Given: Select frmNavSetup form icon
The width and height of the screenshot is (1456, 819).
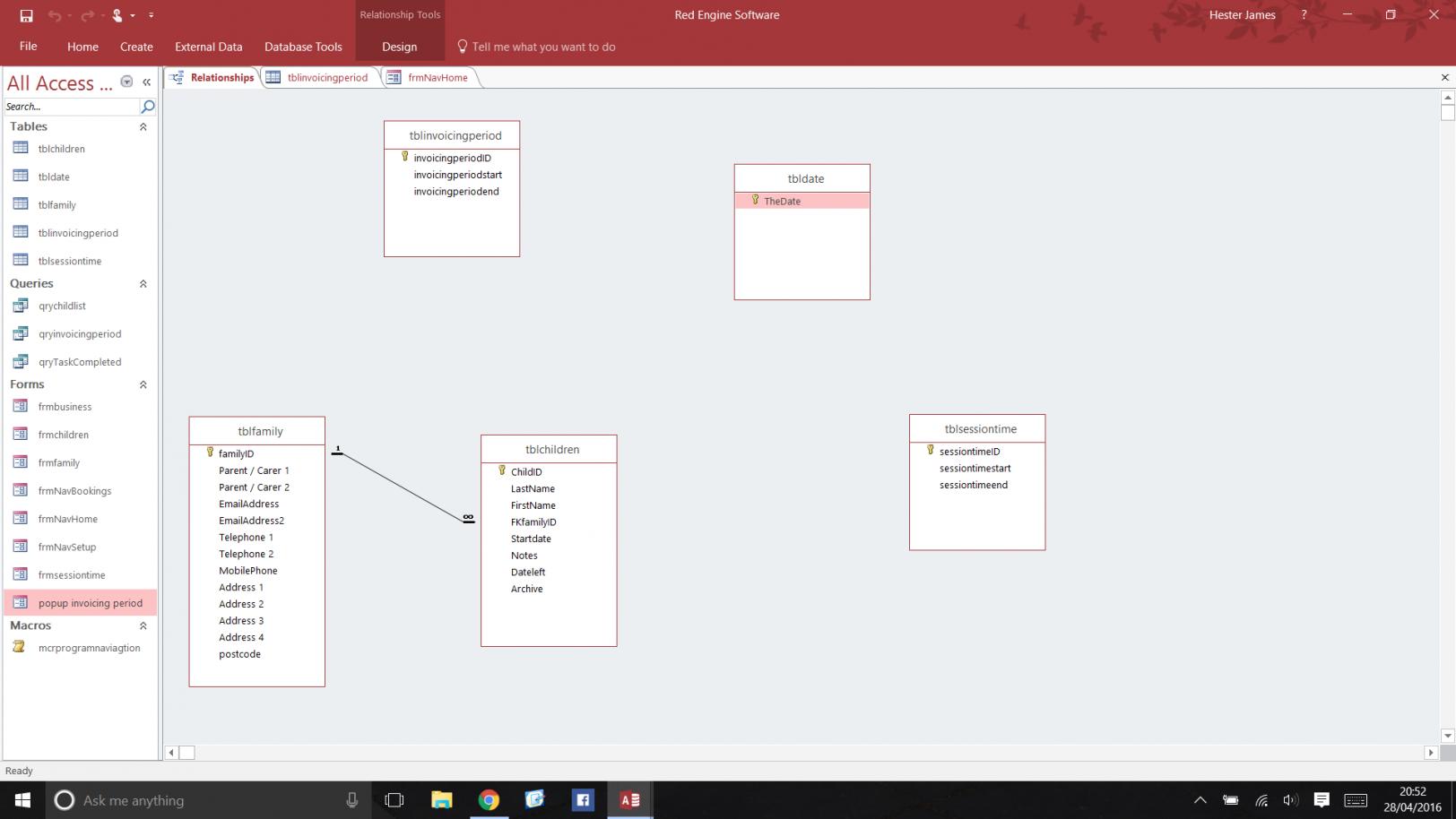Looking at the screenshot, I should [21, 547].
